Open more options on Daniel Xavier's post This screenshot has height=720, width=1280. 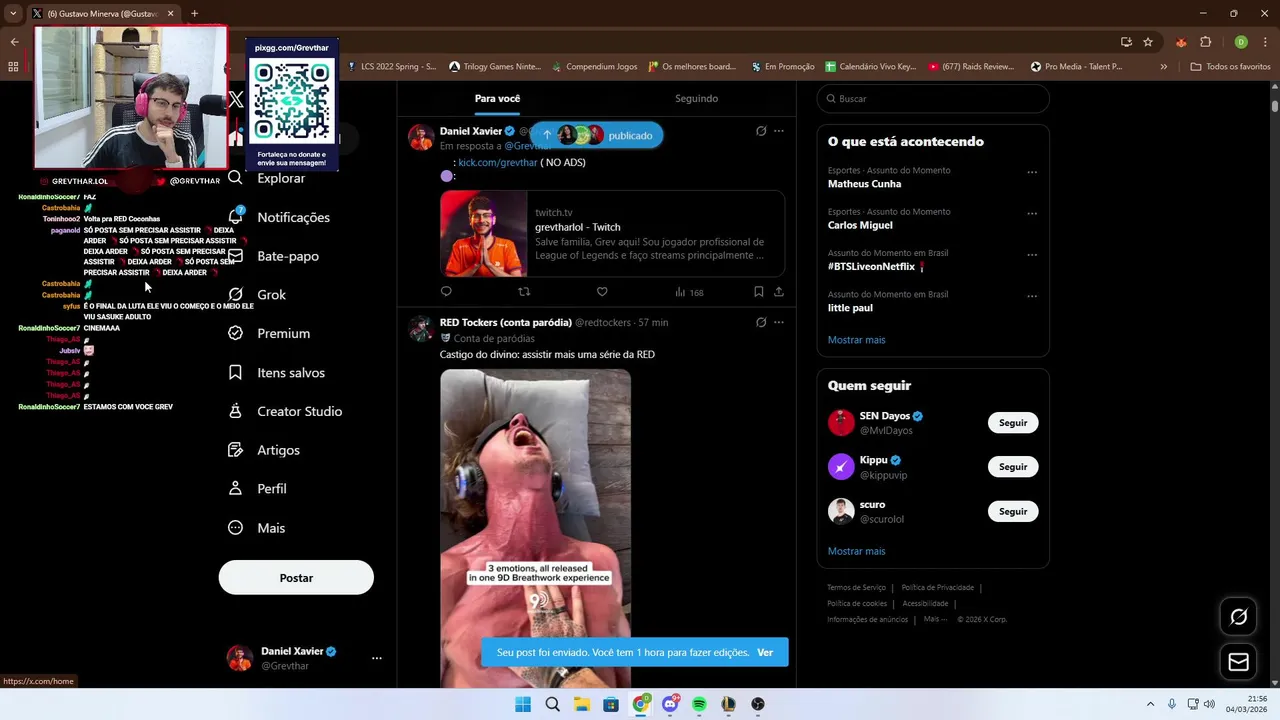(779, 131)
